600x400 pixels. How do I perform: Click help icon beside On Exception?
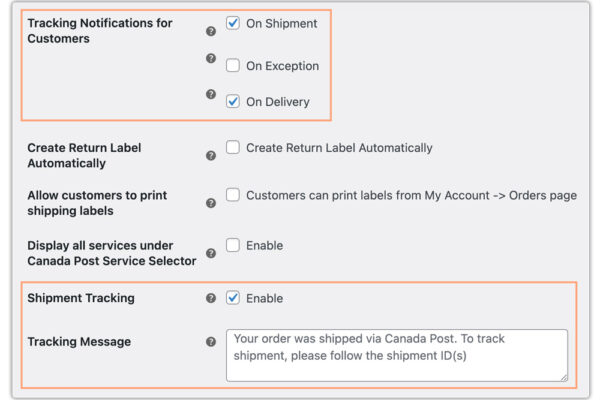211,58
